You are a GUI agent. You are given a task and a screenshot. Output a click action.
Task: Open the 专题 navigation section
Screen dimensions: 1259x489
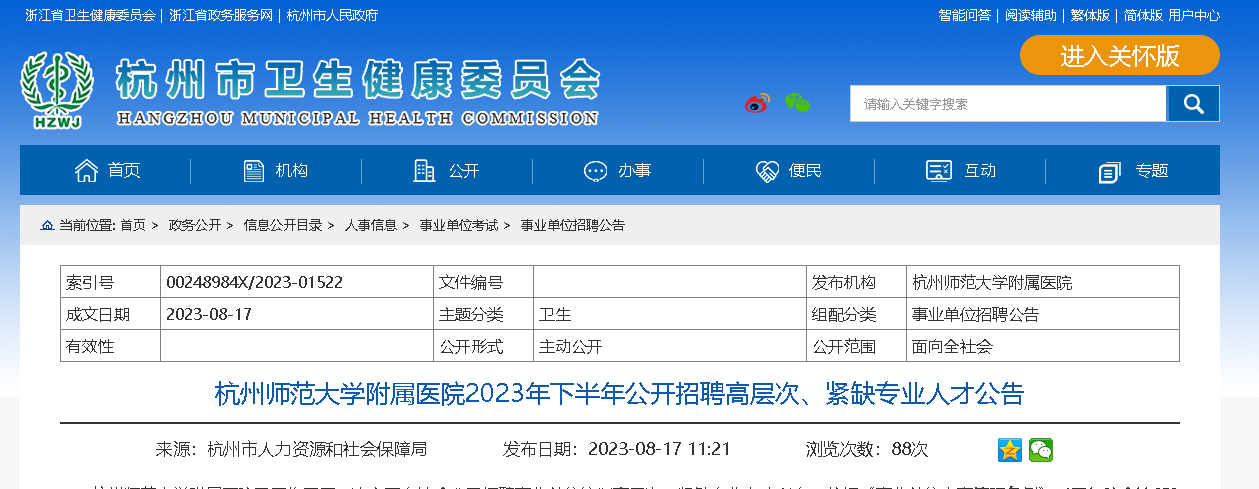(x=1133, y=171)
